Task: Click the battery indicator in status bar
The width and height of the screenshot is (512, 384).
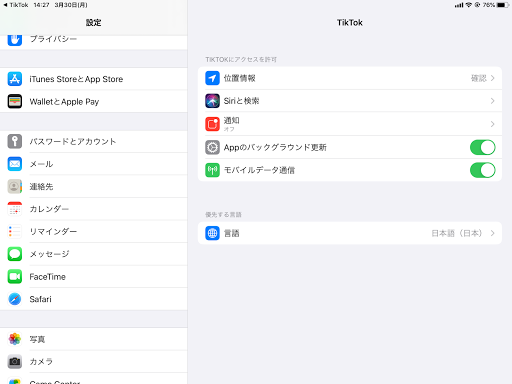Action: click(x=503, y=5)
